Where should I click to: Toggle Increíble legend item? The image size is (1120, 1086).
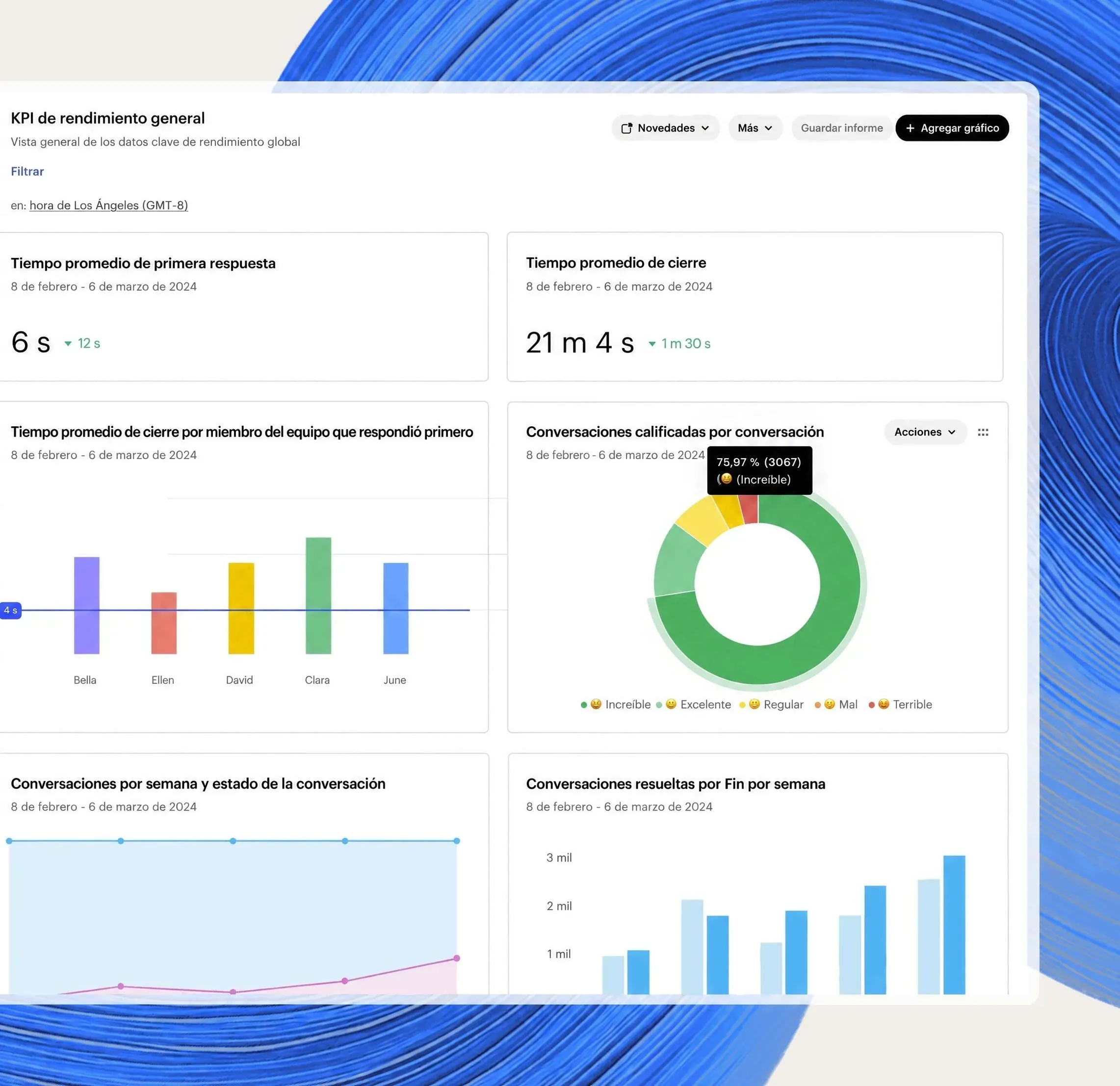pos(615,704)
